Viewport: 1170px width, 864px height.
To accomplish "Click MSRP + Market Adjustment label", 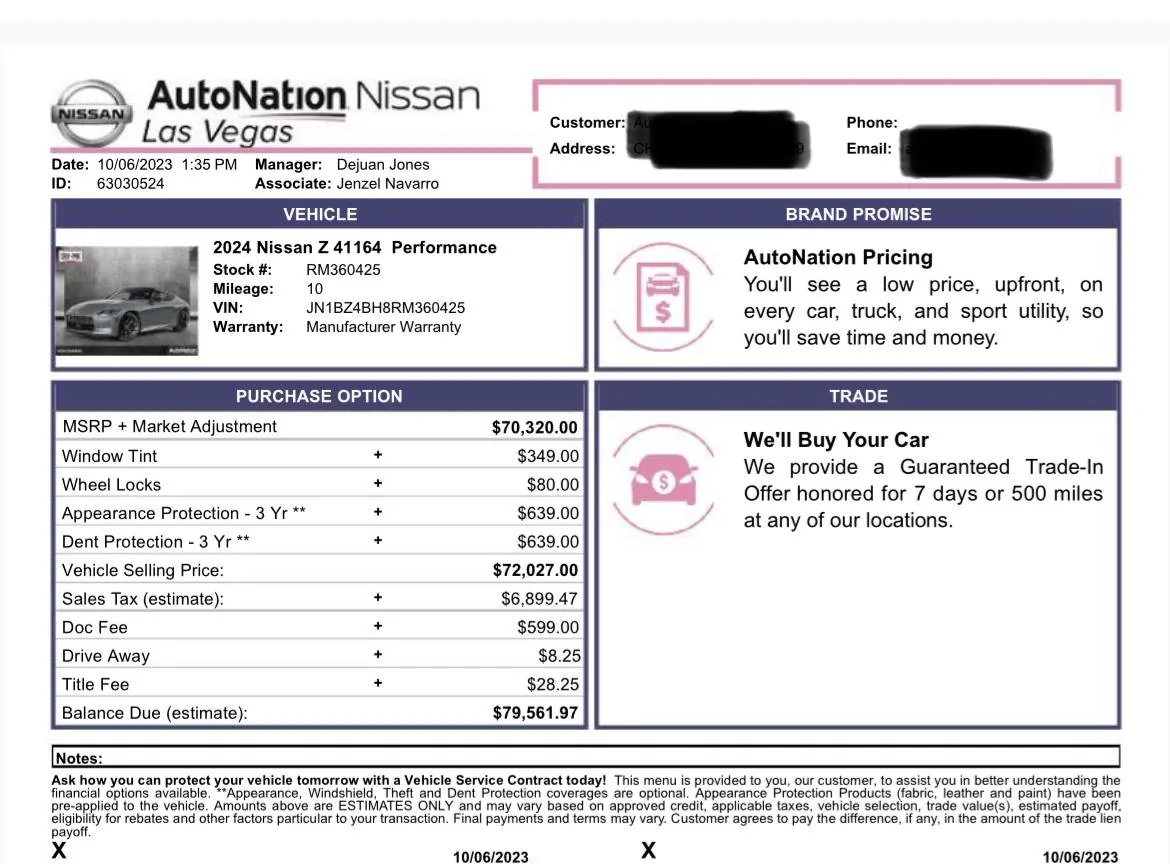I will pos(169,426).
